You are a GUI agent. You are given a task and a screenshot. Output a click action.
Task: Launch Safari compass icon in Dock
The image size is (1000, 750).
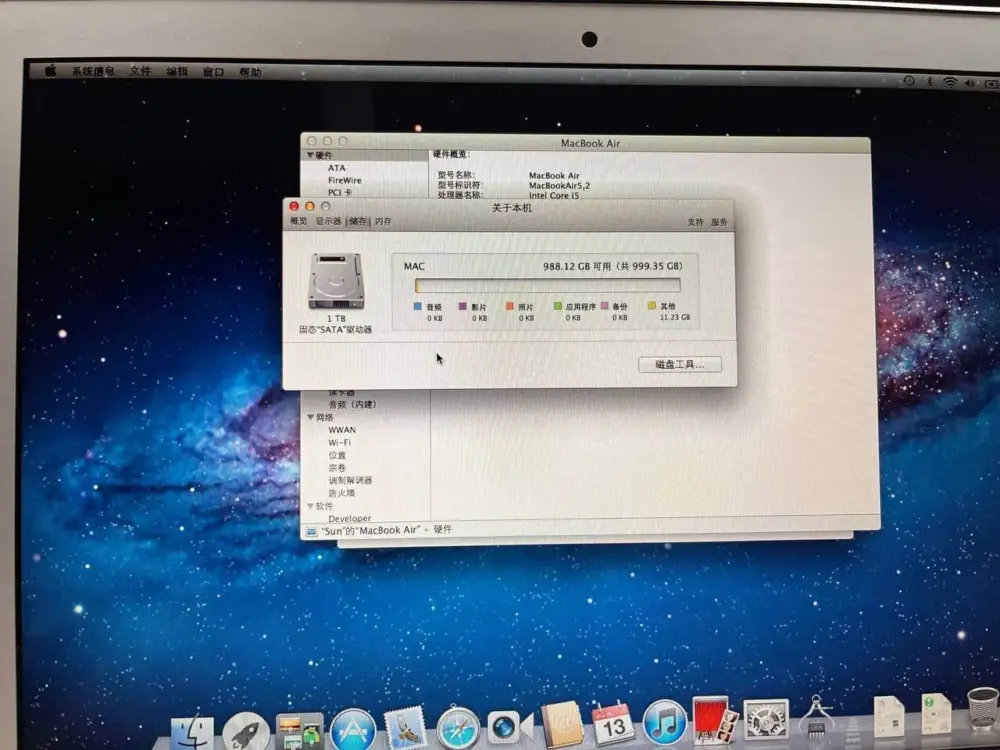pos(457,727)
